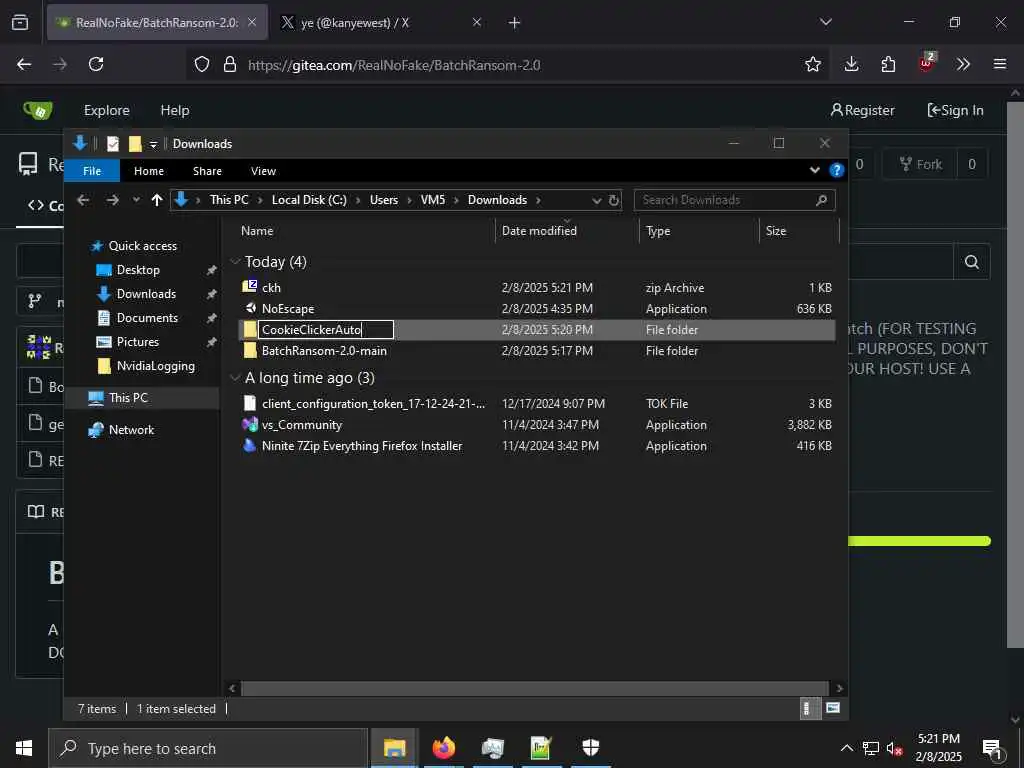
Task: Click the new folder quick access toolbar icon
Action: point(135,144)
